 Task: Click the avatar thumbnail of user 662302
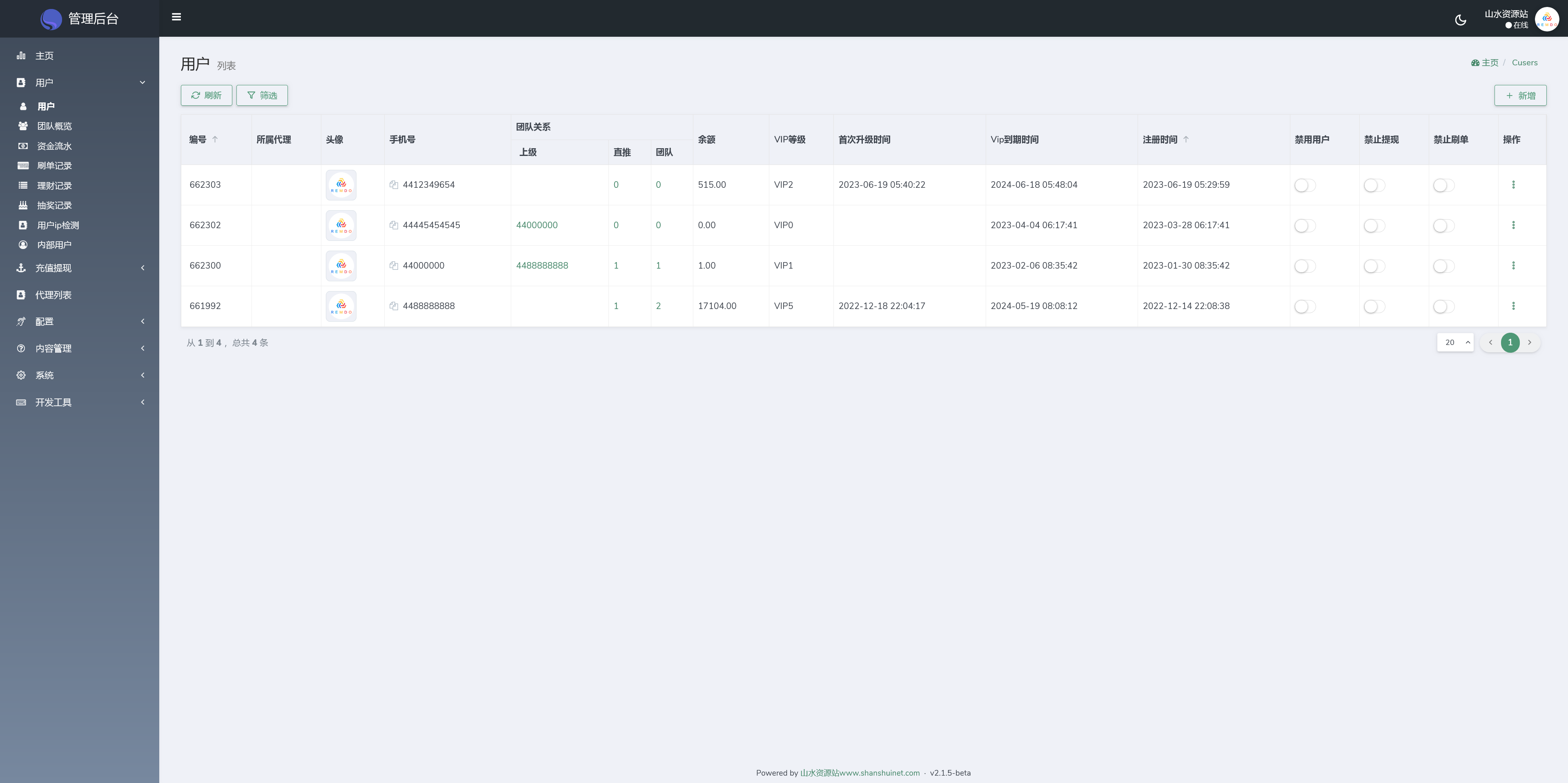341,226
